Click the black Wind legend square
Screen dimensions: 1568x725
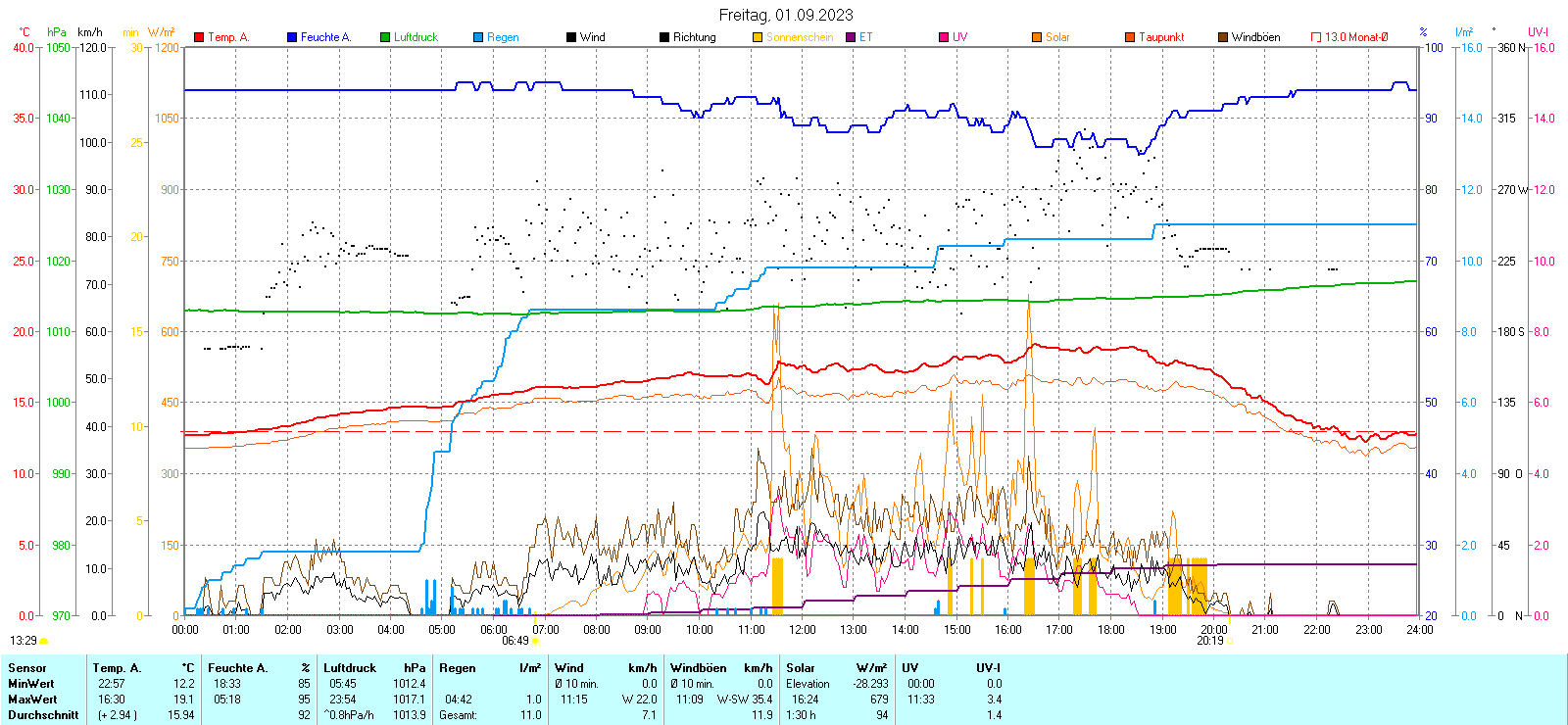point(571,37)
